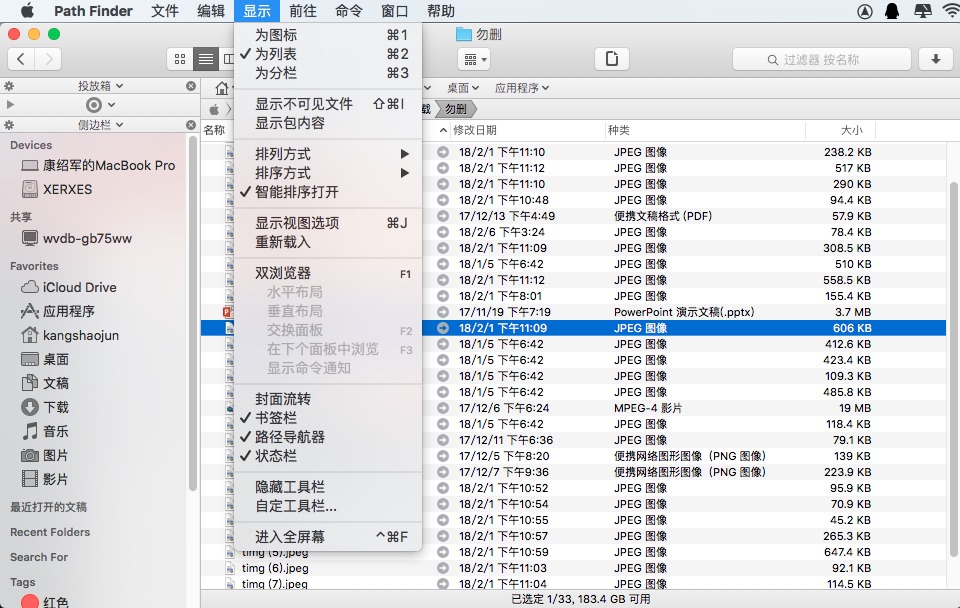Switch to icon view in the toolbar
This screenshot has width=960, height=608.
(x=181, y=58)
